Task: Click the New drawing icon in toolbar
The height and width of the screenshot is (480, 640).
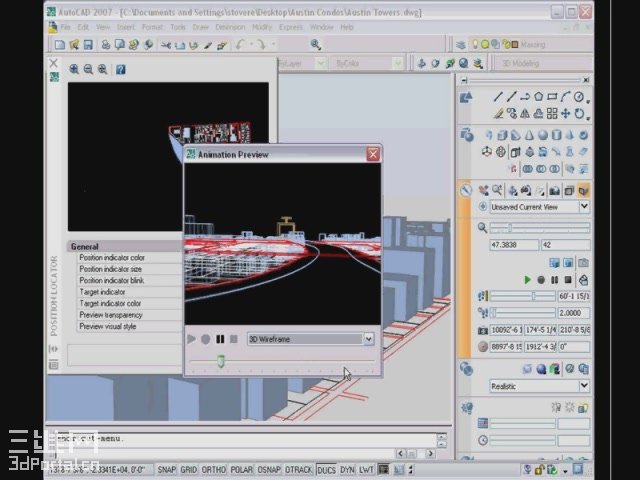Action: [60, 44]
